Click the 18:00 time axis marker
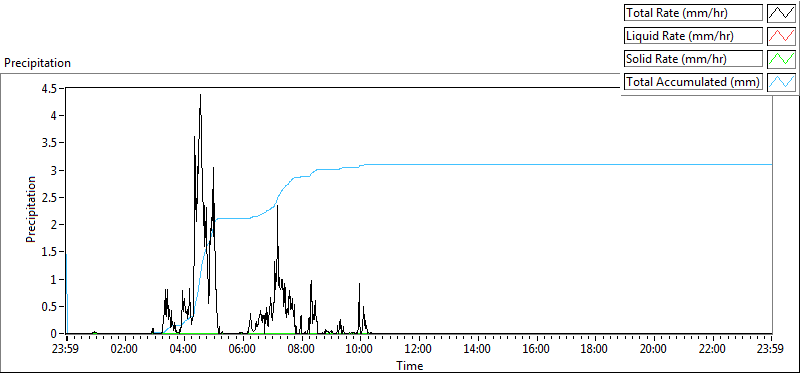Viewport: 800px width, 373px height. pyautogui.click(x=595, y=350)
